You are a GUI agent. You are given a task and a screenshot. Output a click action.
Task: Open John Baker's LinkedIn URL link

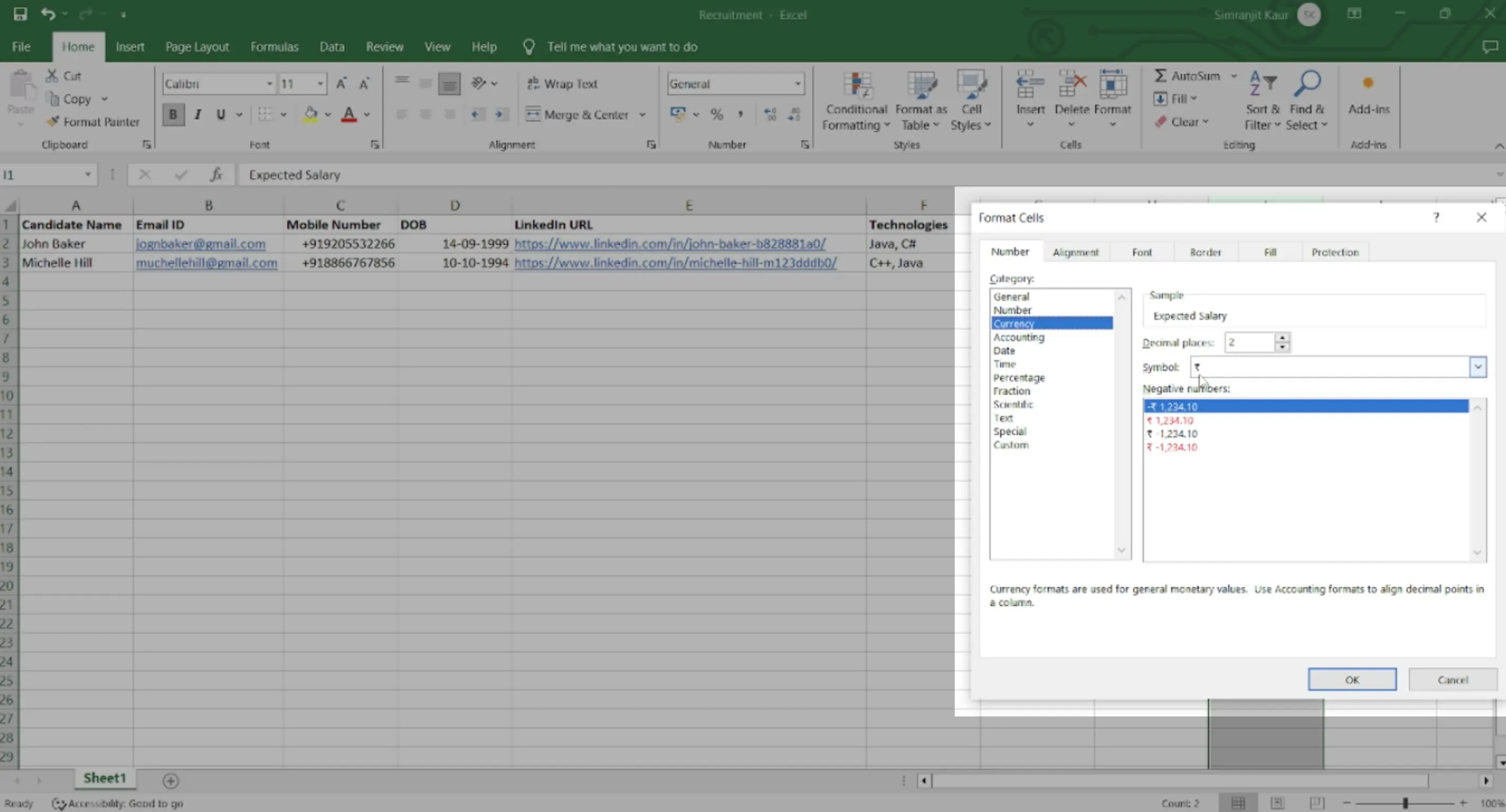tap(670, 243)
